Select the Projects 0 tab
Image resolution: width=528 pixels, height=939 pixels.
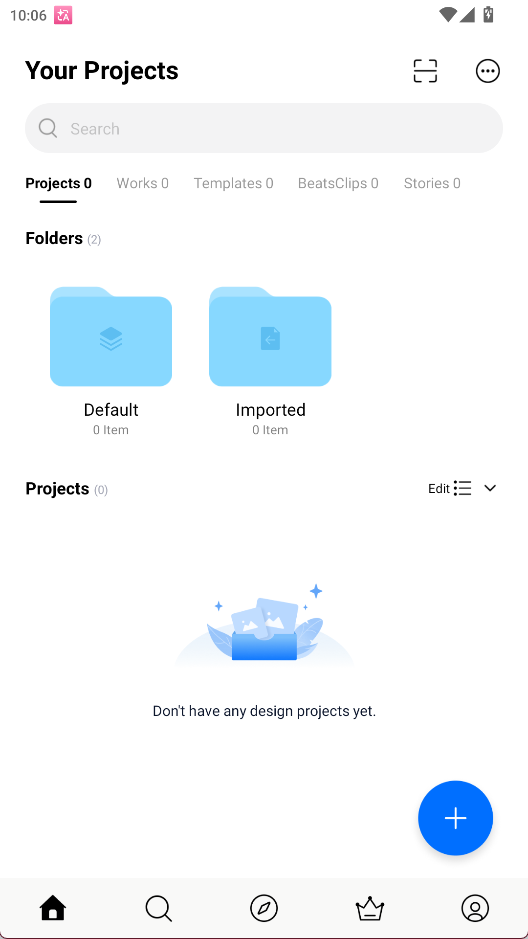tap(59, 183)
